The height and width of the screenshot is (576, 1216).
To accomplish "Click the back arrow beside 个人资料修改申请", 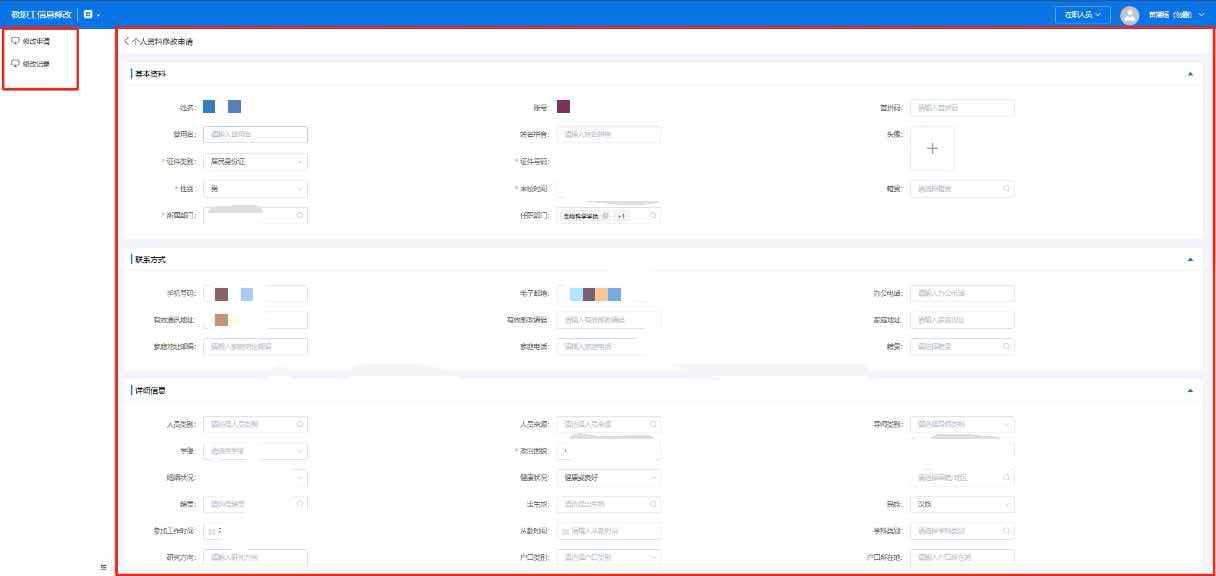I will (x=127, y=42).
